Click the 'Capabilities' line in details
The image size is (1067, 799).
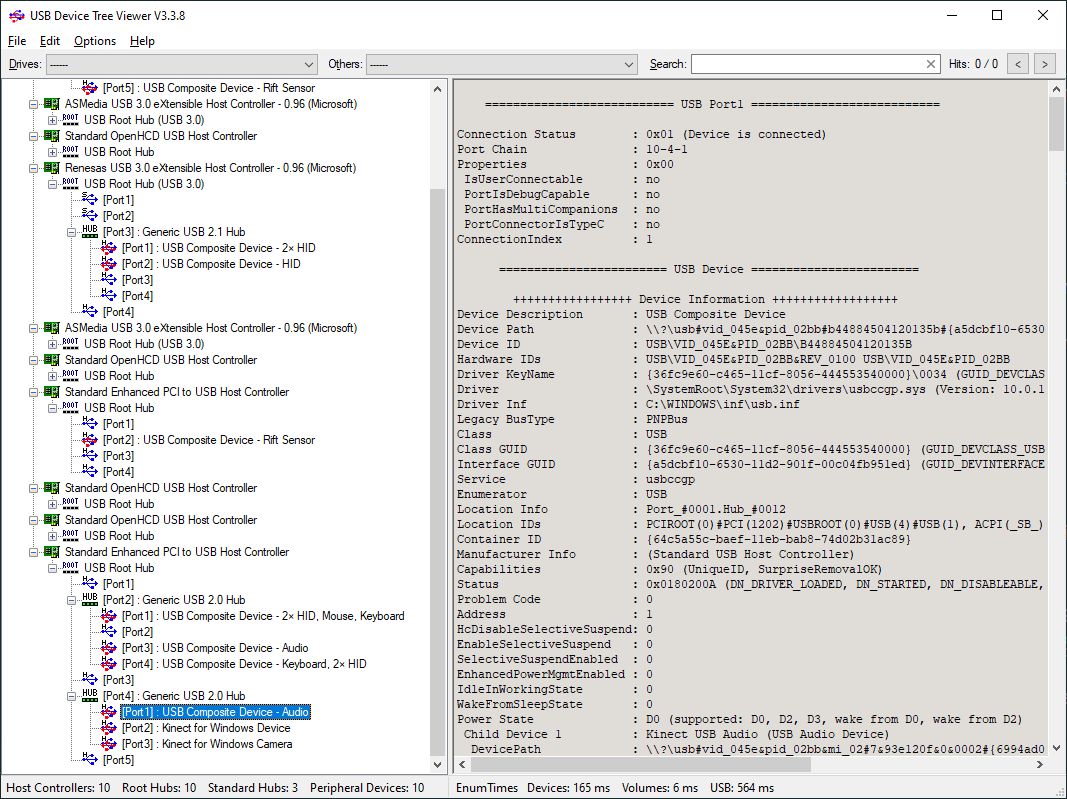point(670,569)
